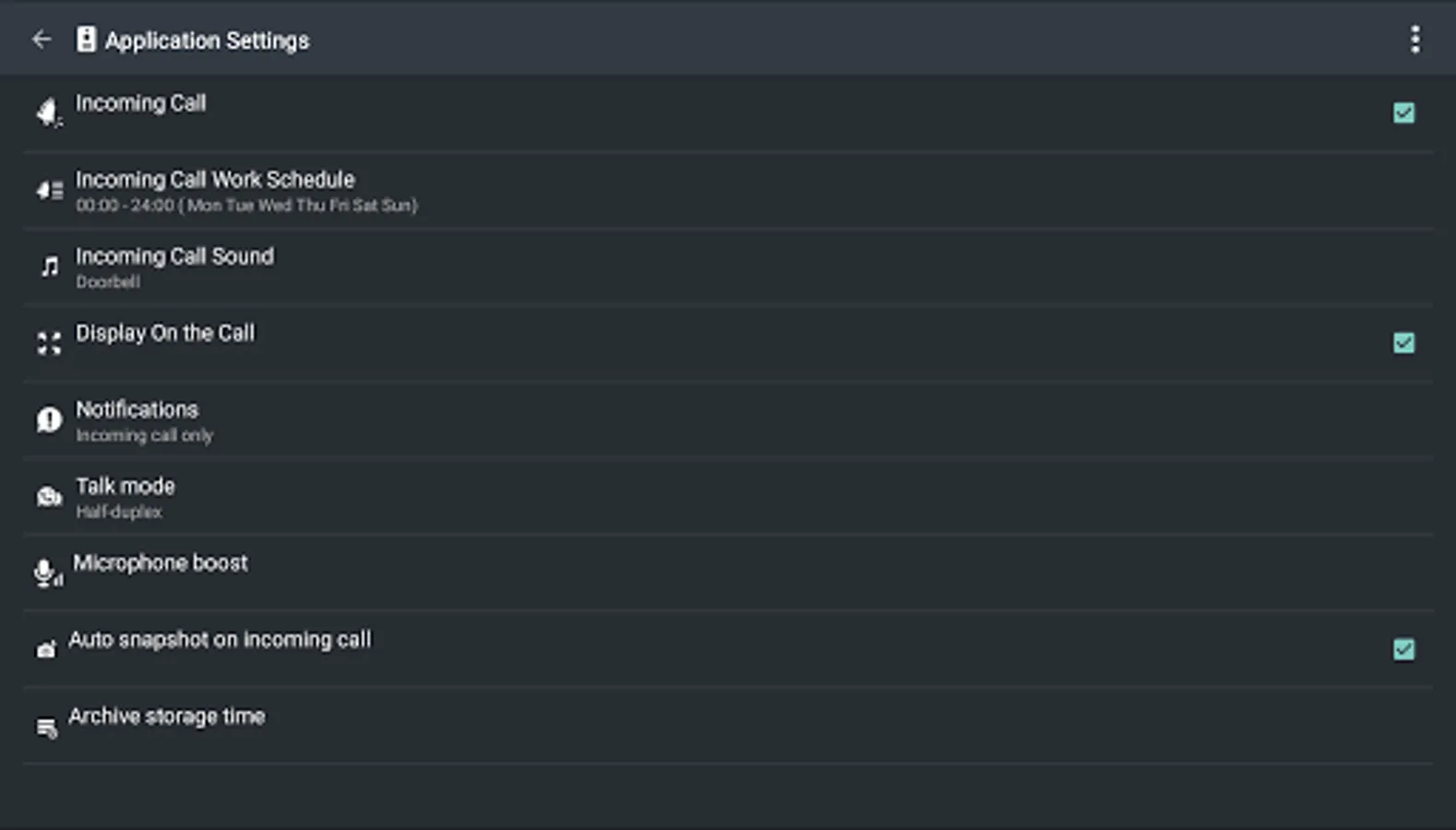
Task: Click the Microphone boost label
Action: click(x=161, y=563)
